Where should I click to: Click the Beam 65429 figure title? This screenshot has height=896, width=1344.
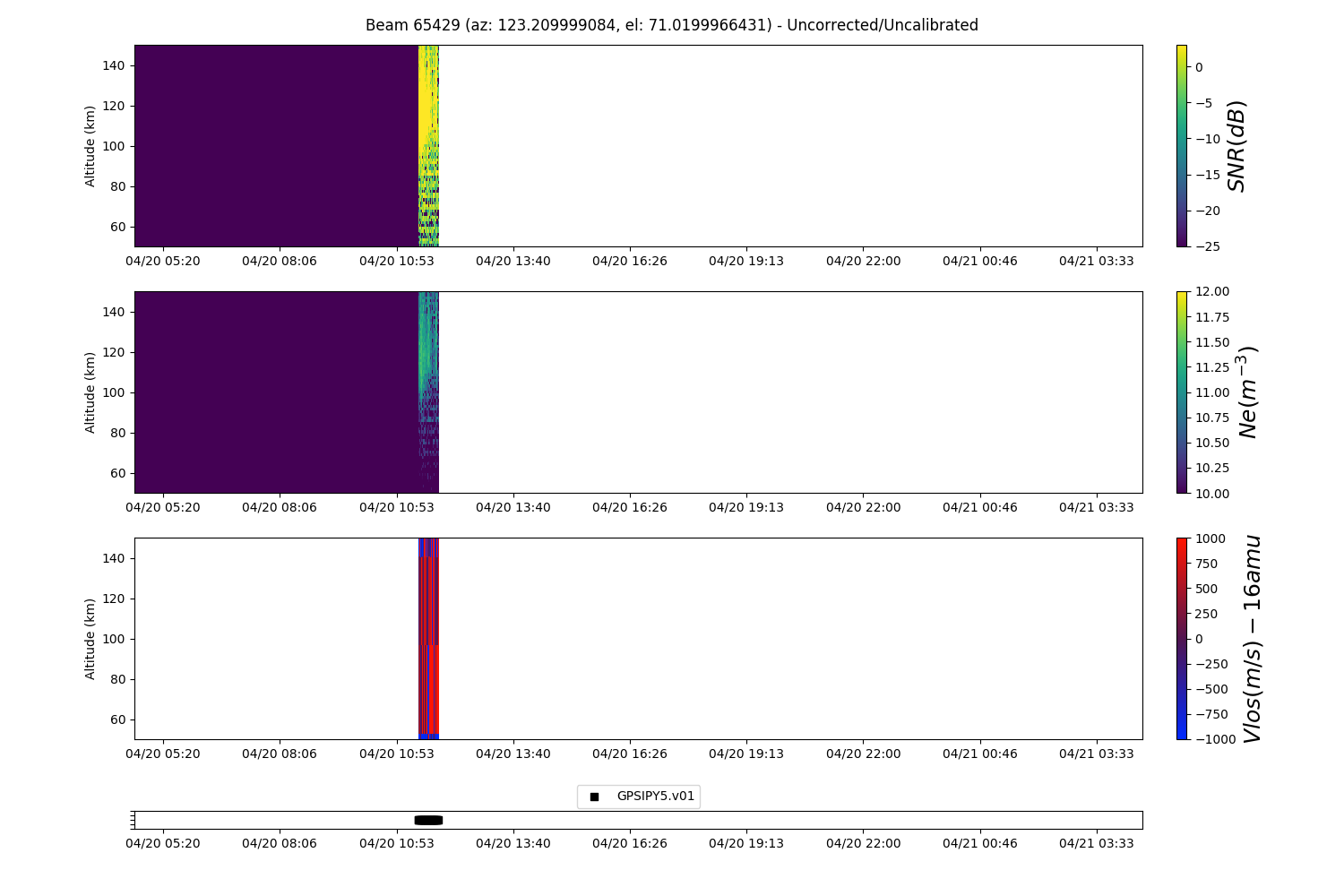pos(671,25)
